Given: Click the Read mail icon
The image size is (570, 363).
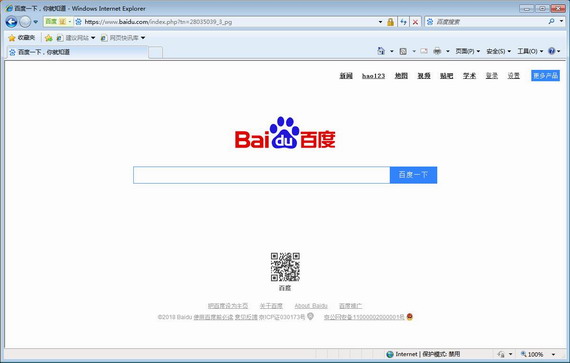Looking at the screenshot, I should (424, 51).
